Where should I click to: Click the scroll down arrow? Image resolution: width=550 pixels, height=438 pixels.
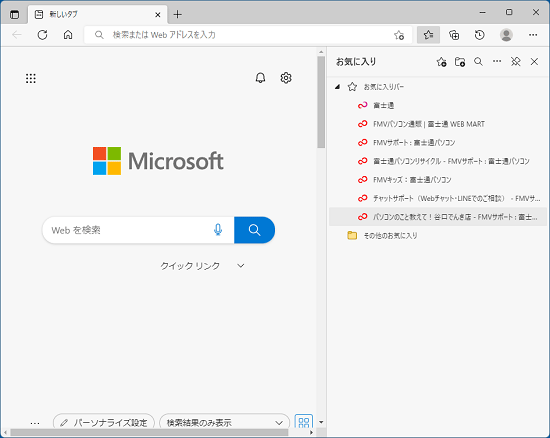[x=321, y=422]
